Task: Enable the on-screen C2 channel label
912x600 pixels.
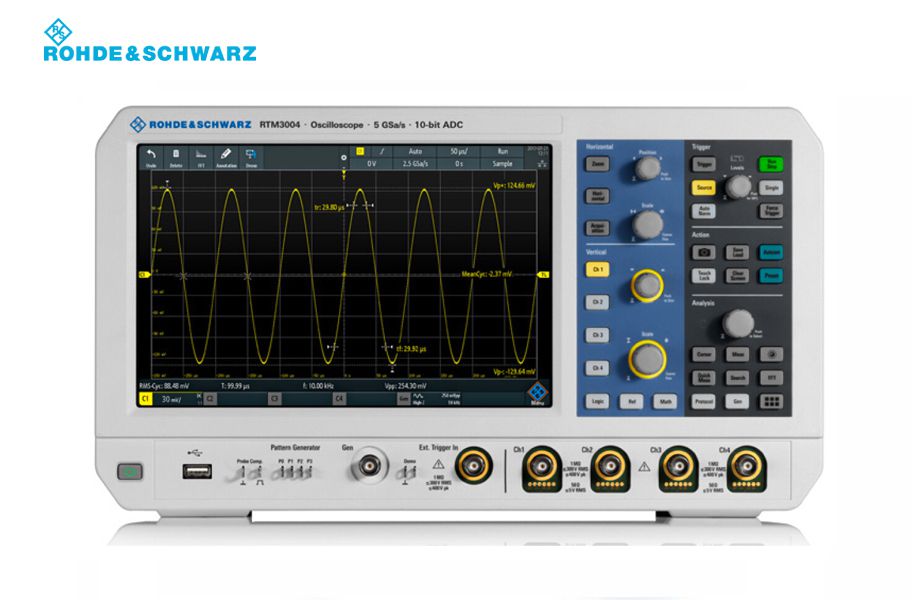Action: point(209,399)
